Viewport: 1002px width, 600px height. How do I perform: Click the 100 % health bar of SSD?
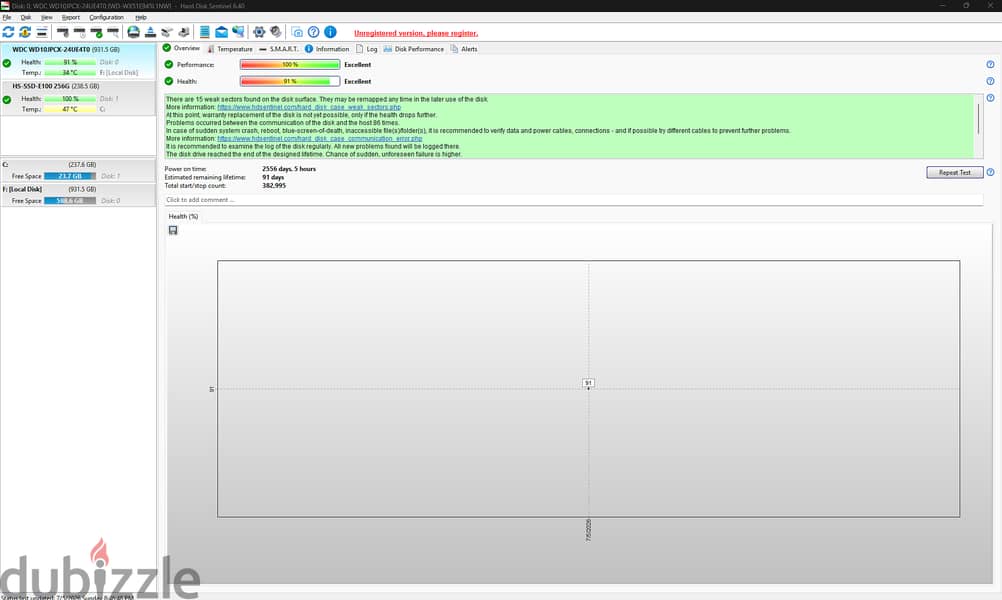[x=70, y=99]
